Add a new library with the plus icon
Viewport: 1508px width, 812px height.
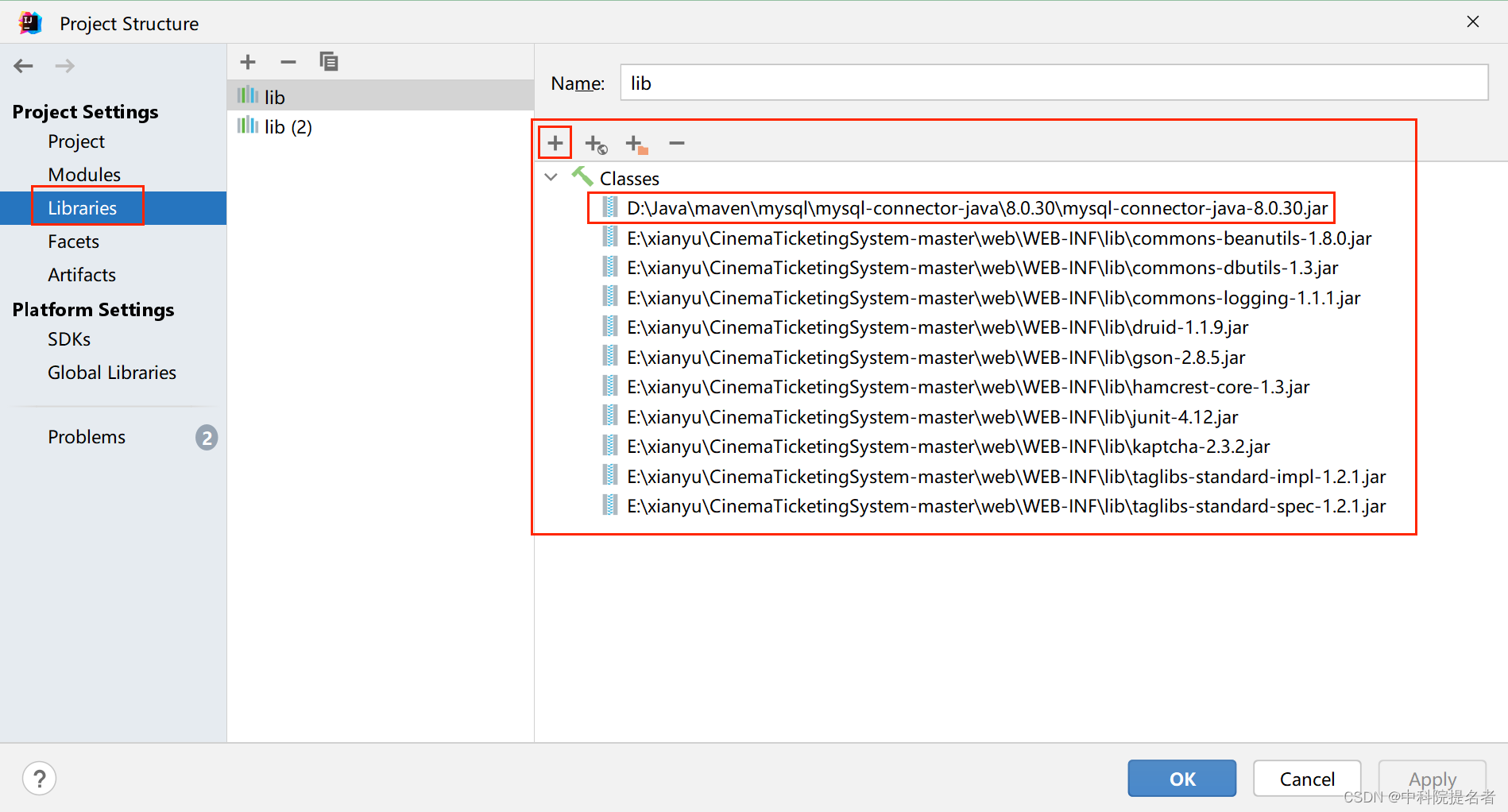[247, 61]
